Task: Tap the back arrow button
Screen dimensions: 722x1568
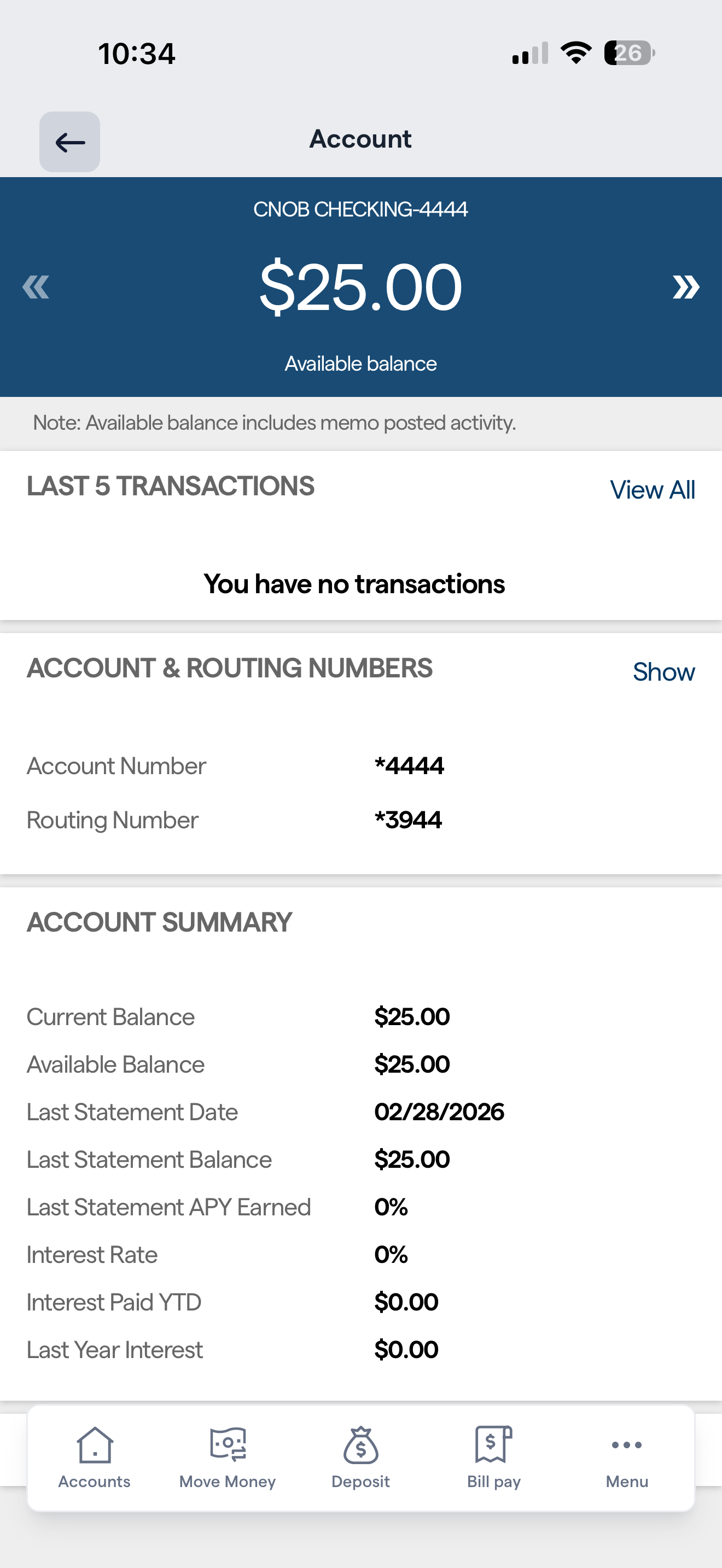Action: (x=70, y=142)
